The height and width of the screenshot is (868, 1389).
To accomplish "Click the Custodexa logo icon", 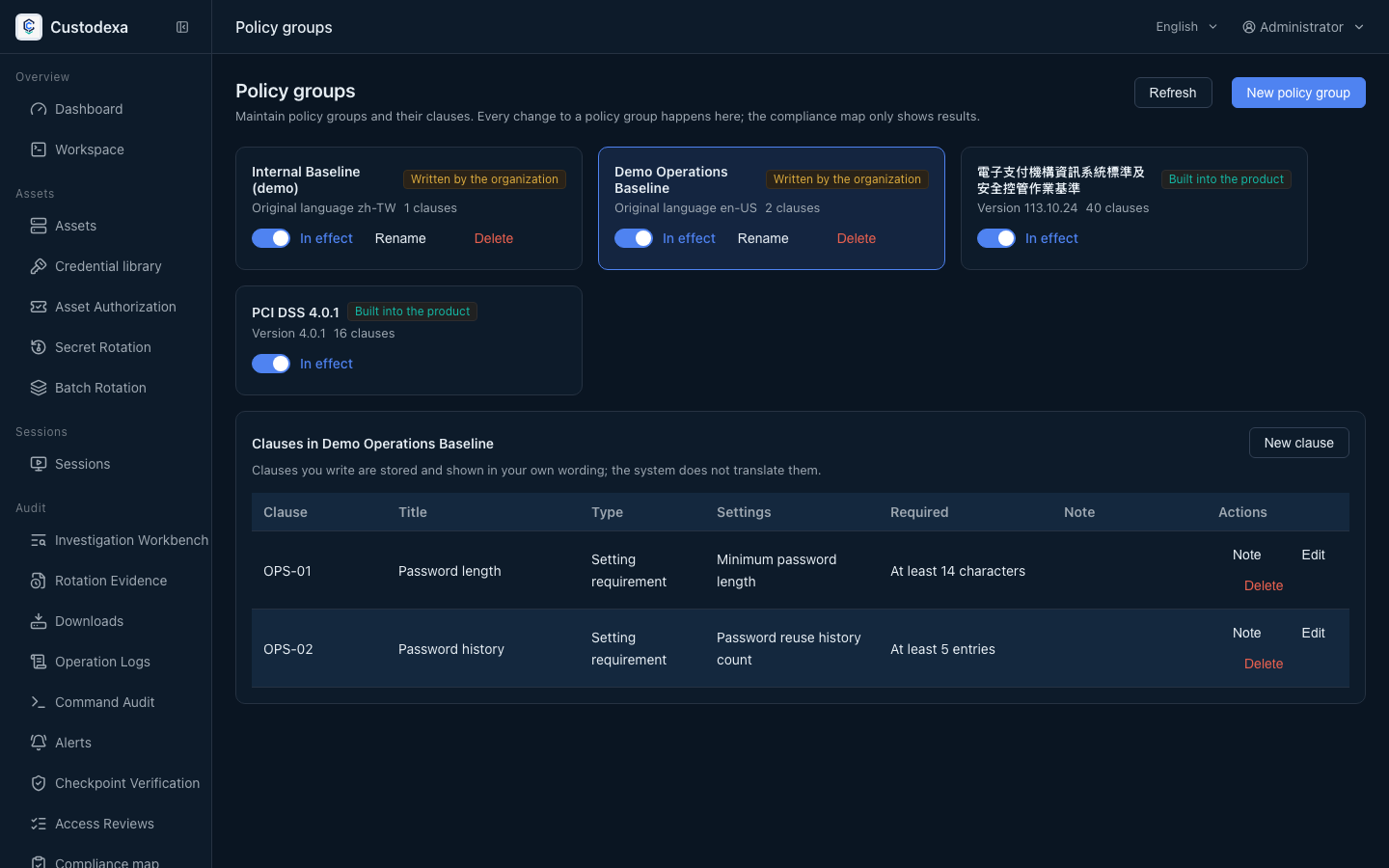I will [x=29, y=27].
